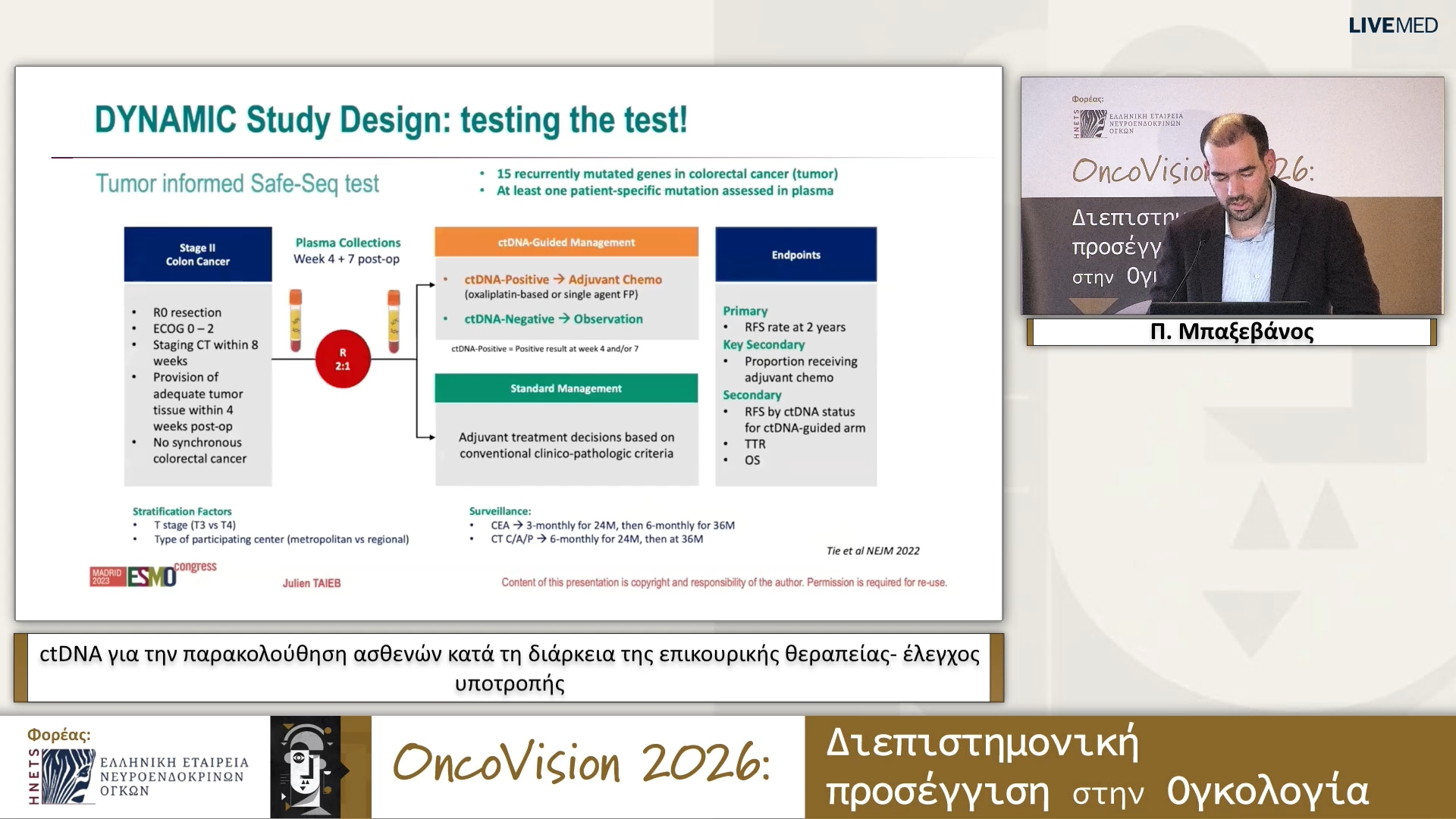The height and width of the screenshot is (819, 1456).
Task: Click the DYNAMIC Study Design slide title
Action: tap(391, 120)
